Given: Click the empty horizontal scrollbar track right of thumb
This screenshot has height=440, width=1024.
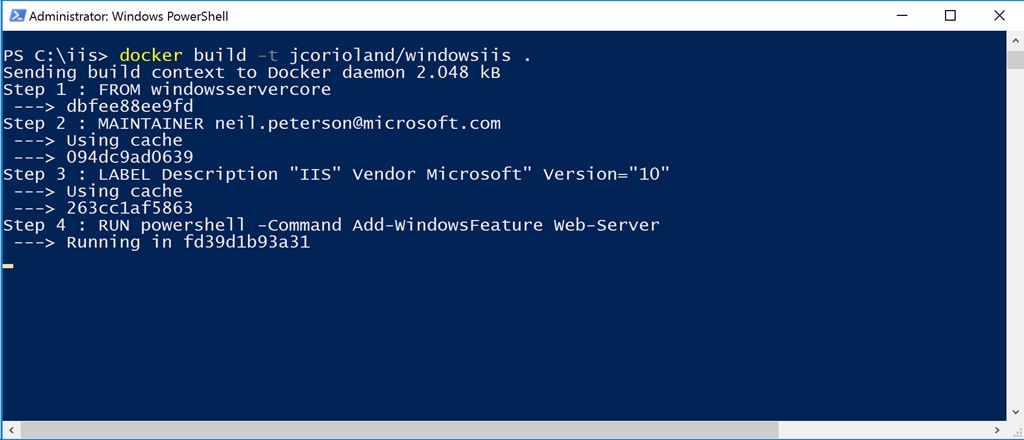Looking at the screenshot, I should [883, 430].
